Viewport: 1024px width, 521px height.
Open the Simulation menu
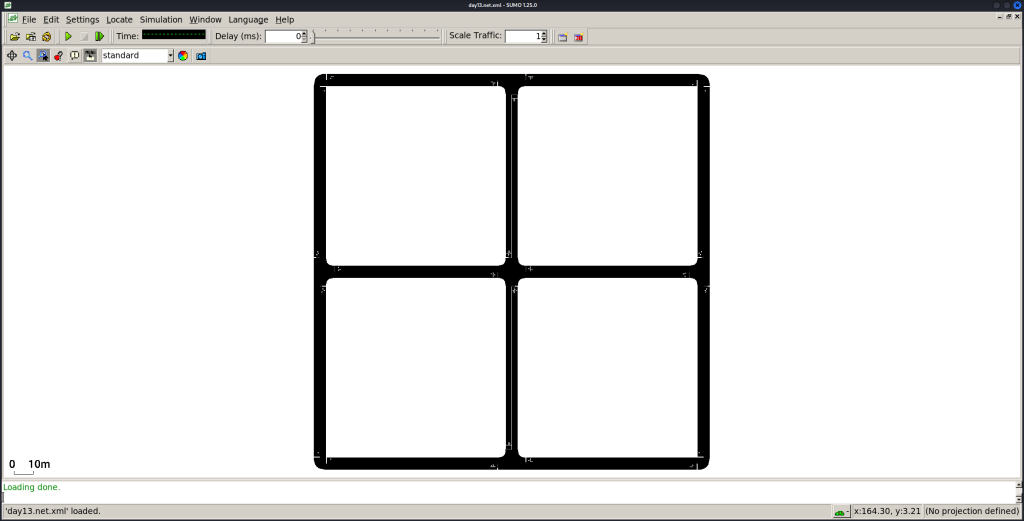[x=161, y=20]
